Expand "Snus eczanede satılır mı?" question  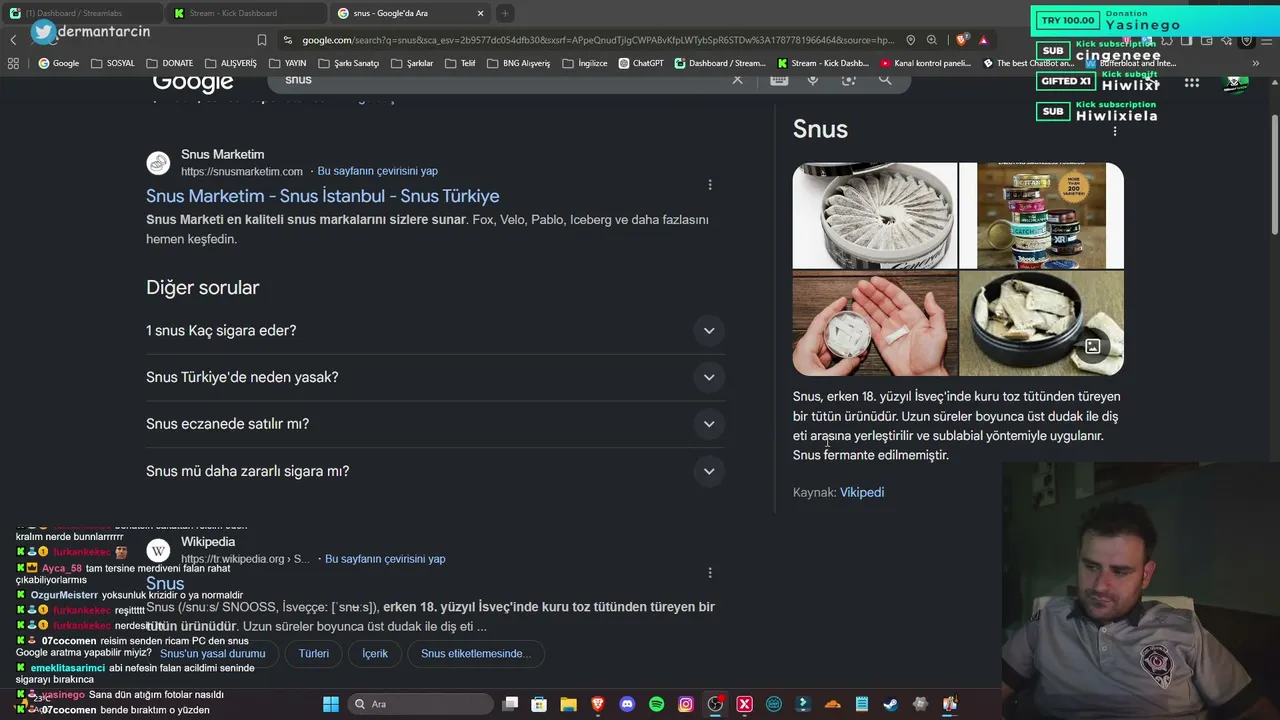tap(436, 424)
